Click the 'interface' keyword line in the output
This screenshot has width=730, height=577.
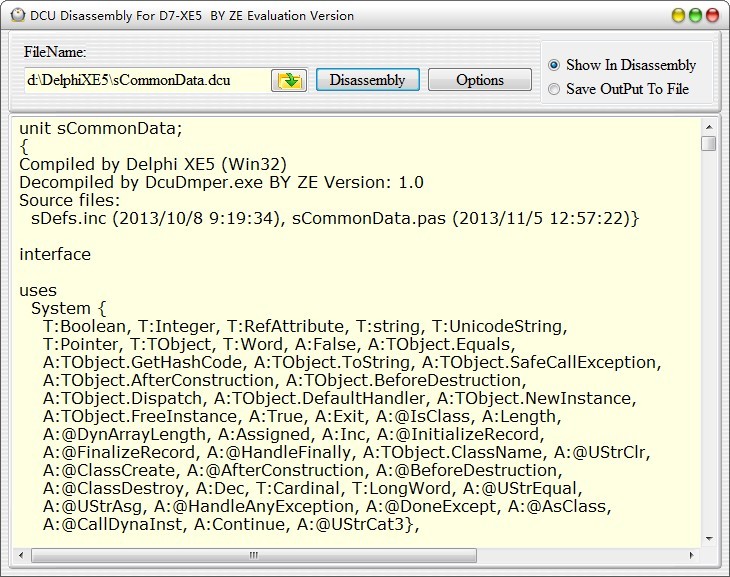coord(55,254)
